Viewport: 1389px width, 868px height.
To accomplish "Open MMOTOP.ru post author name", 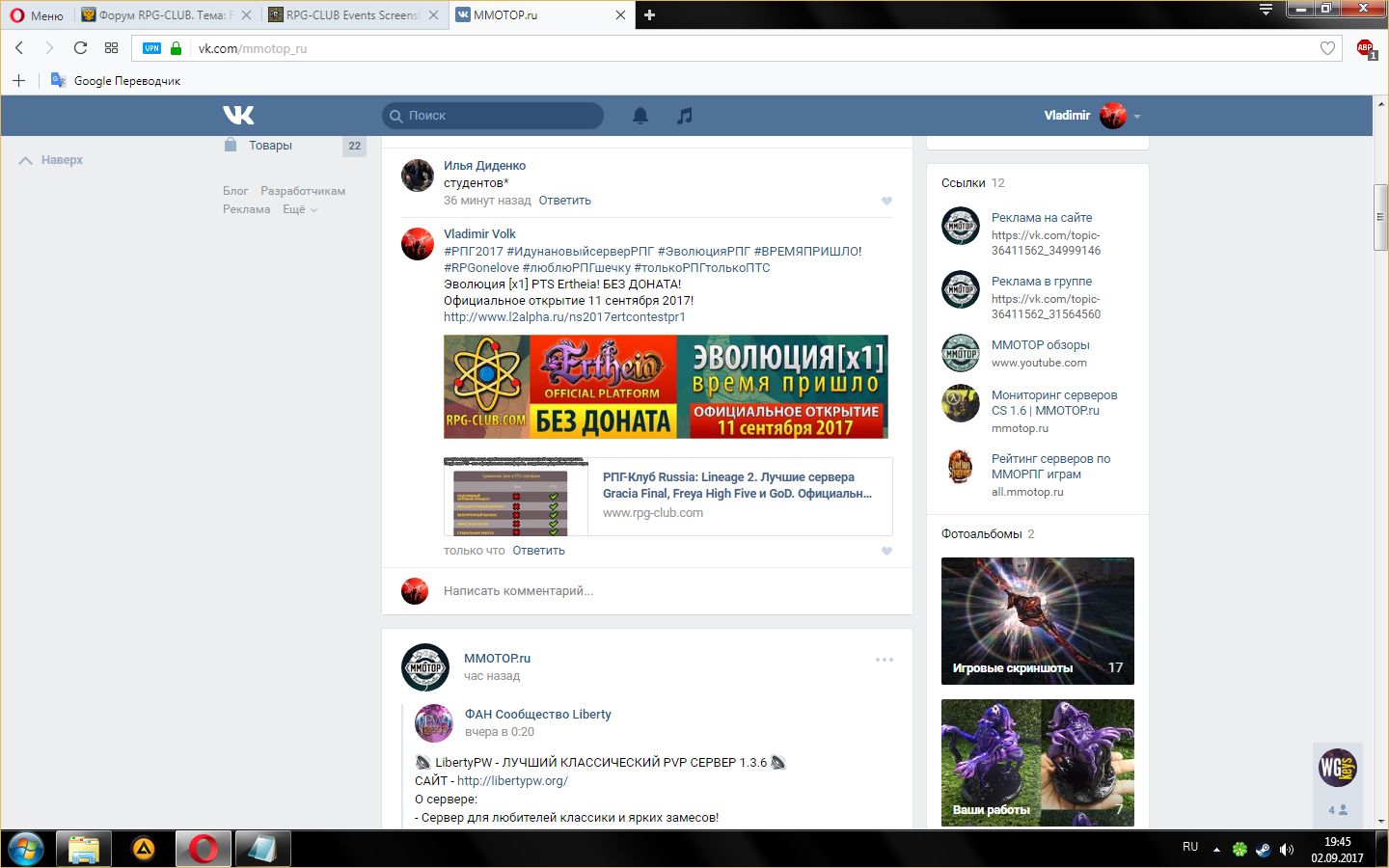I will [x=497, y=659].
